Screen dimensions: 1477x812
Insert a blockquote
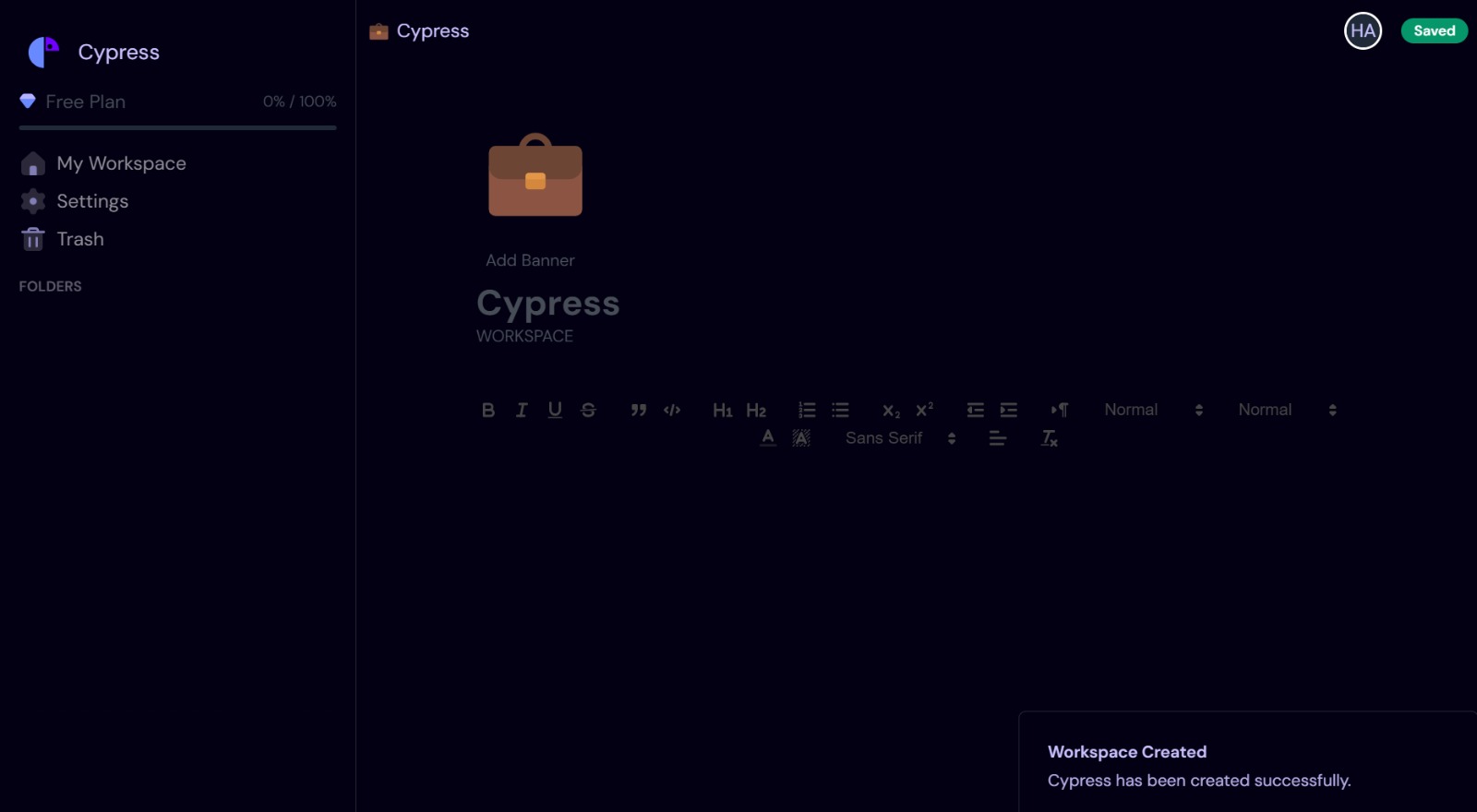[x=639, y=410]
